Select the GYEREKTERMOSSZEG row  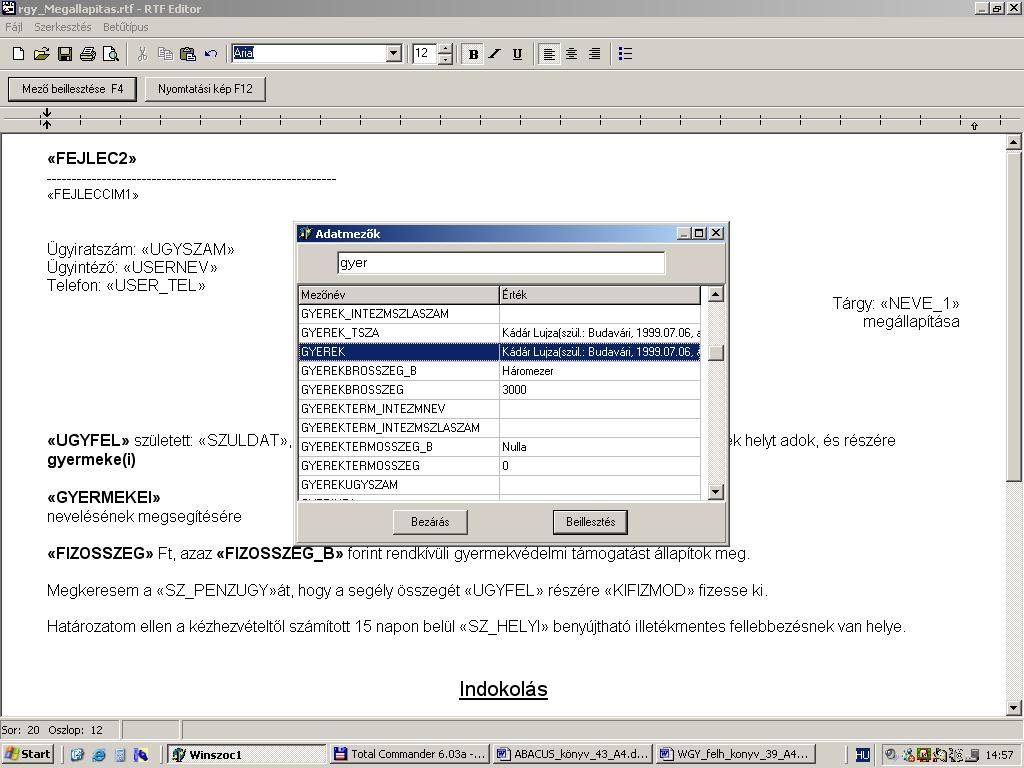pos(500,466)
